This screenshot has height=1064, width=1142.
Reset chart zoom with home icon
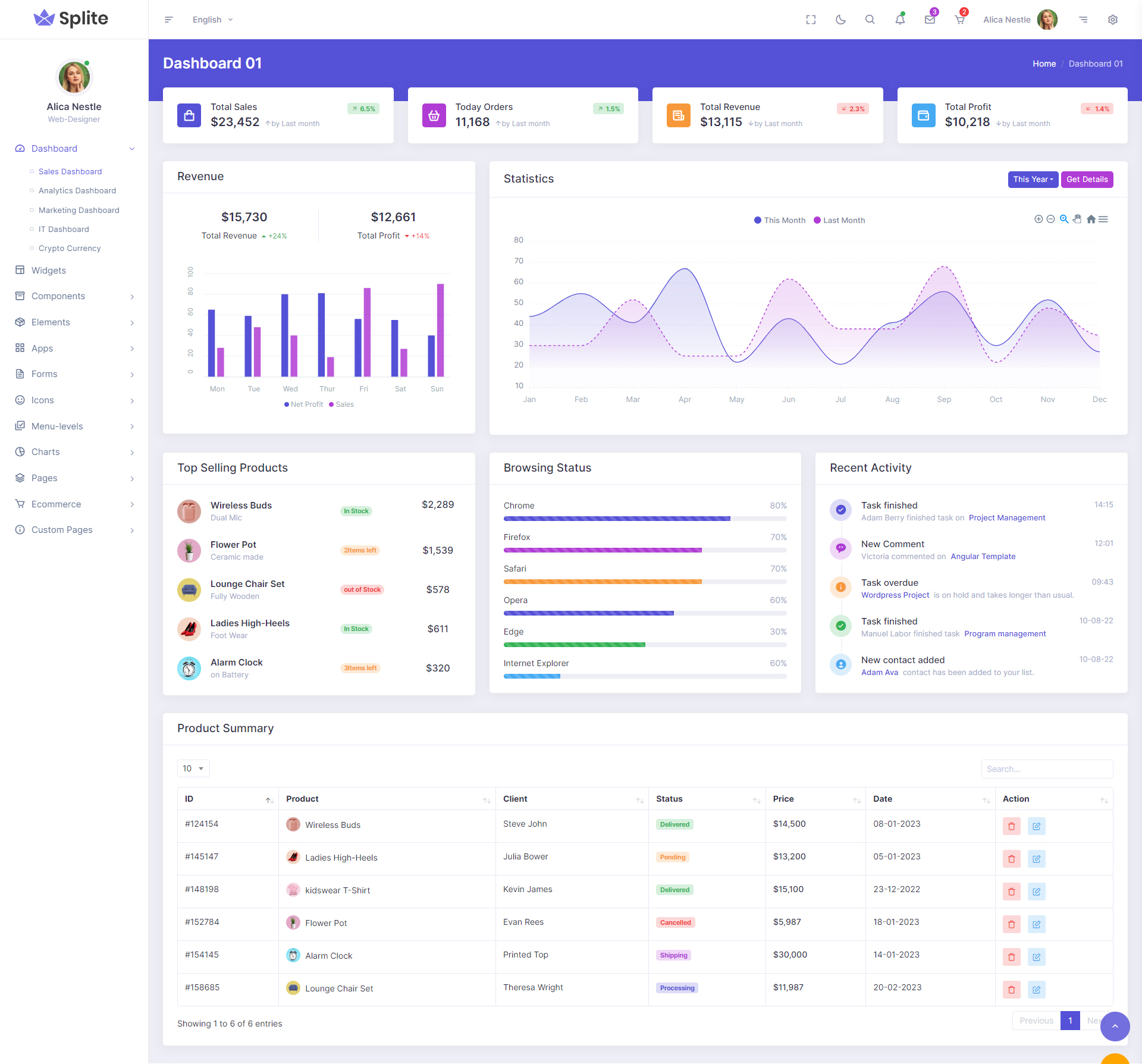click(x=1091, y=219)
